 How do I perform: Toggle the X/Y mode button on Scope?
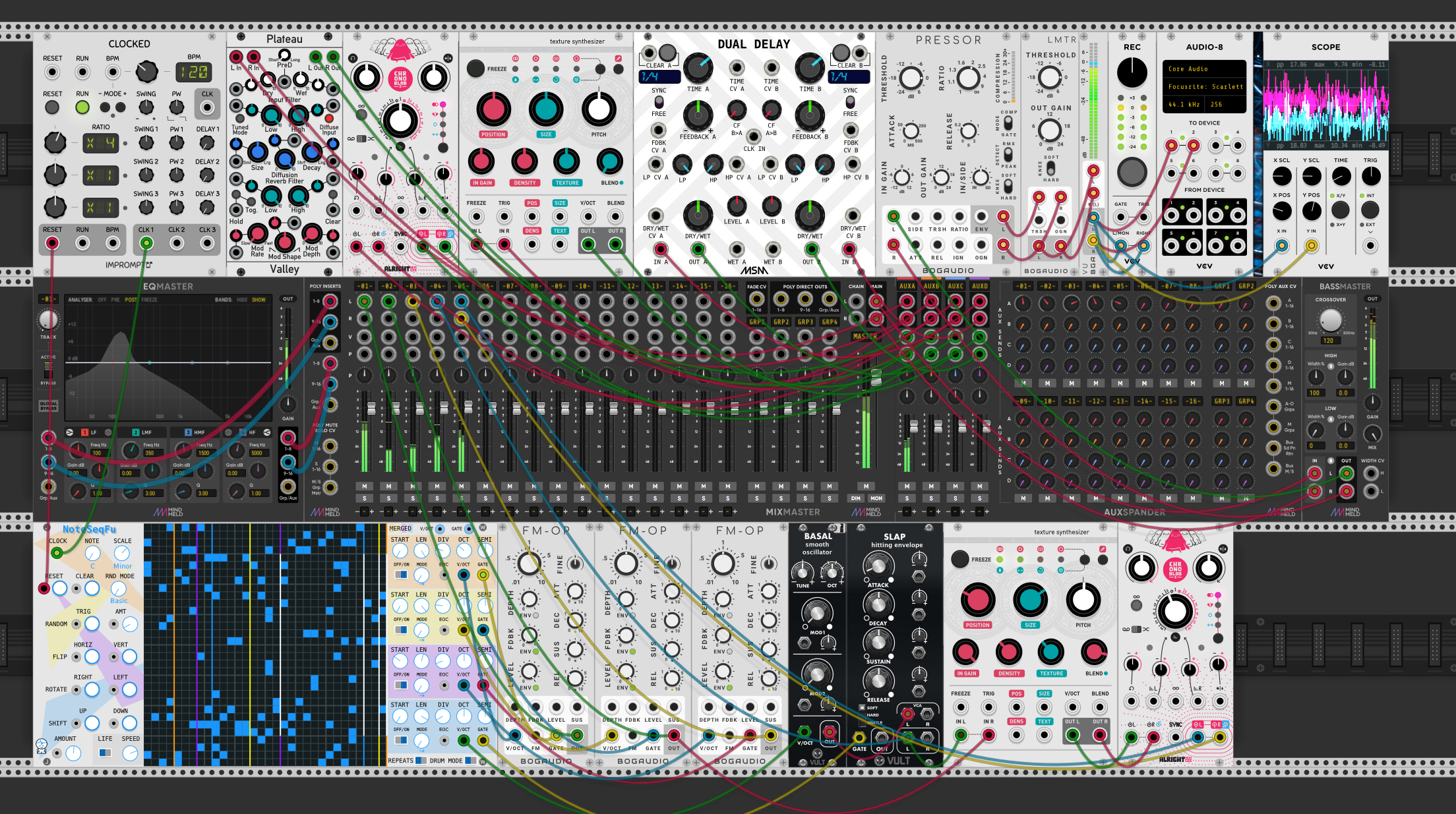(1341, 210)
